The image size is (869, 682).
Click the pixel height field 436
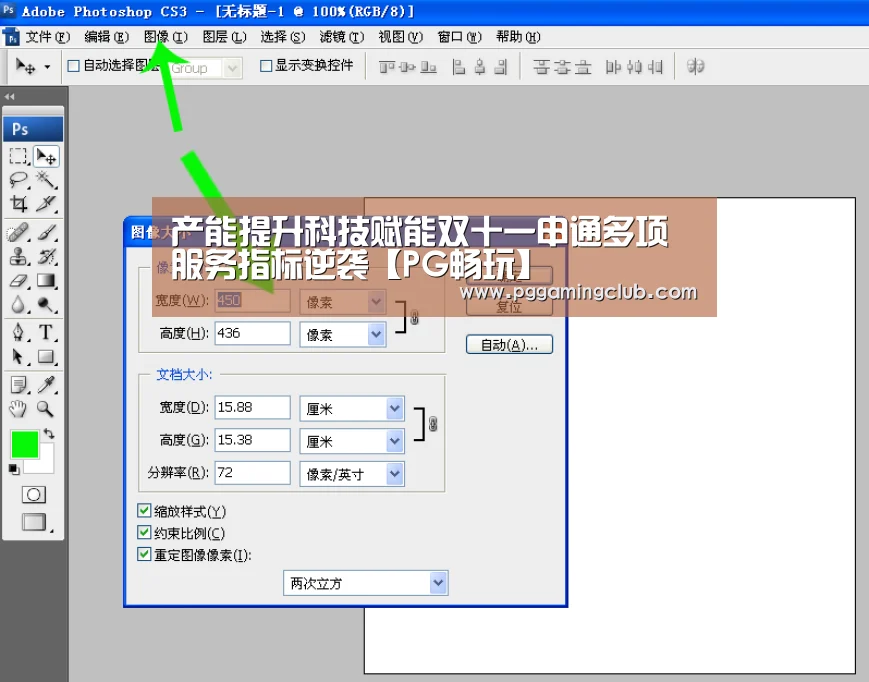click(x=252, y=334)
